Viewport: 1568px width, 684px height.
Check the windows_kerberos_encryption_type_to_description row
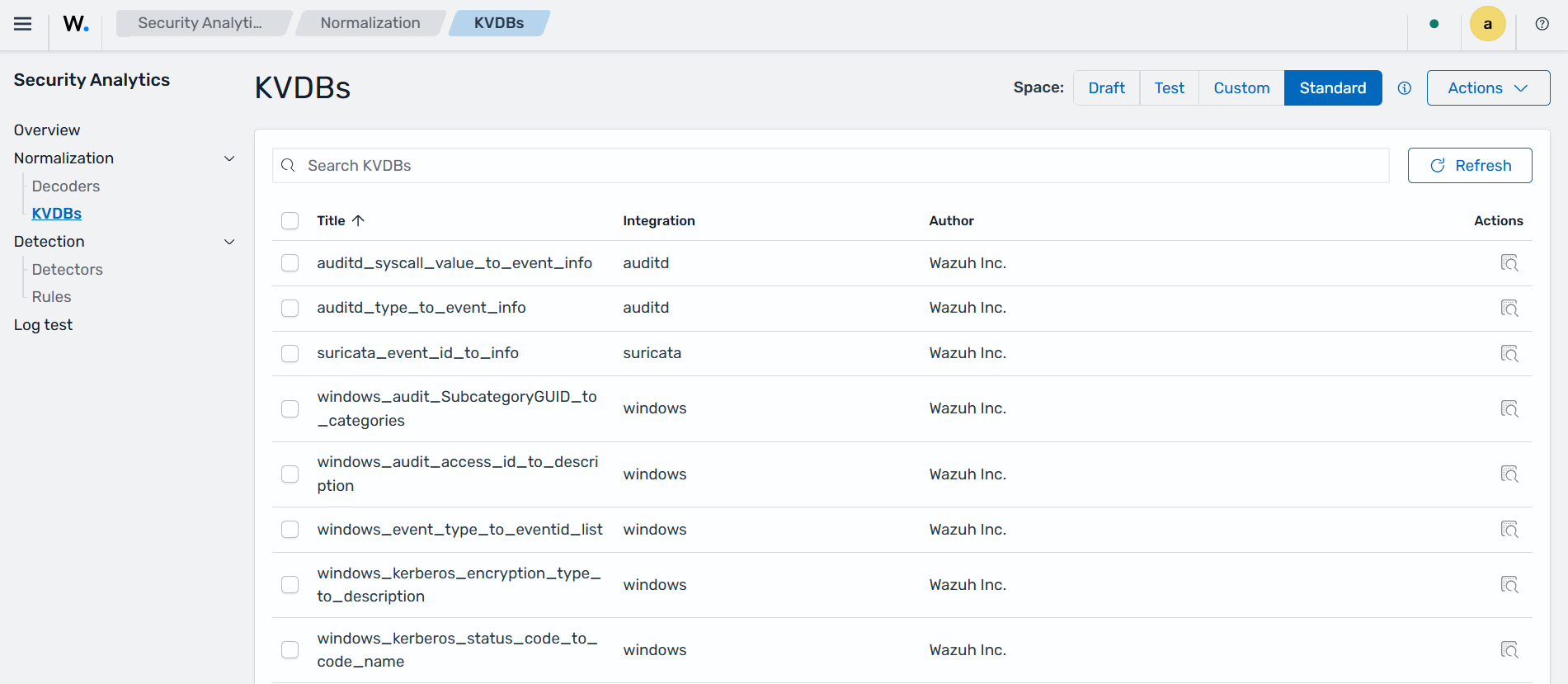290,584
